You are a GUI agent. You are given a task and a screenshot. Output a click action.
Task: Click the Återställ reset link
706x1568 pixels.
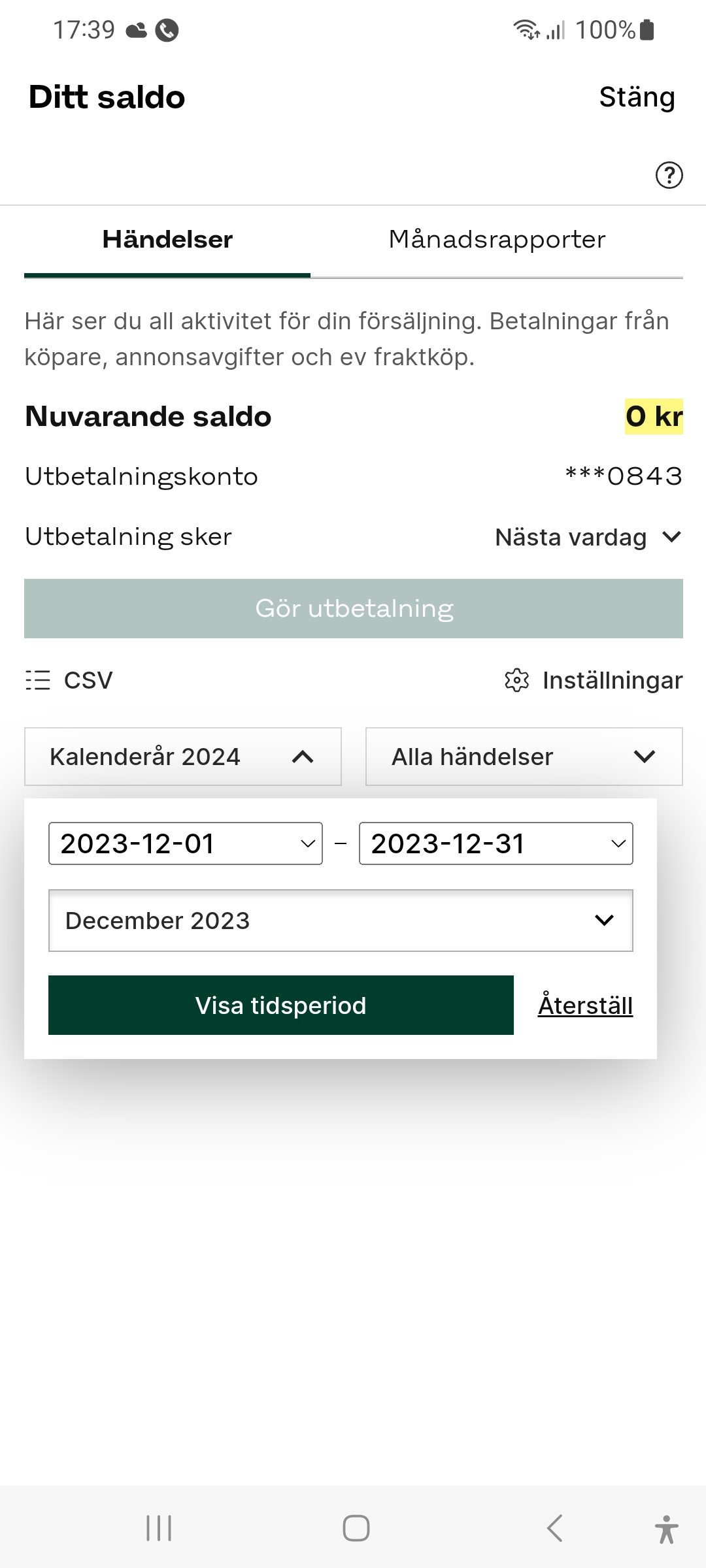click(x=585, y=1005)
